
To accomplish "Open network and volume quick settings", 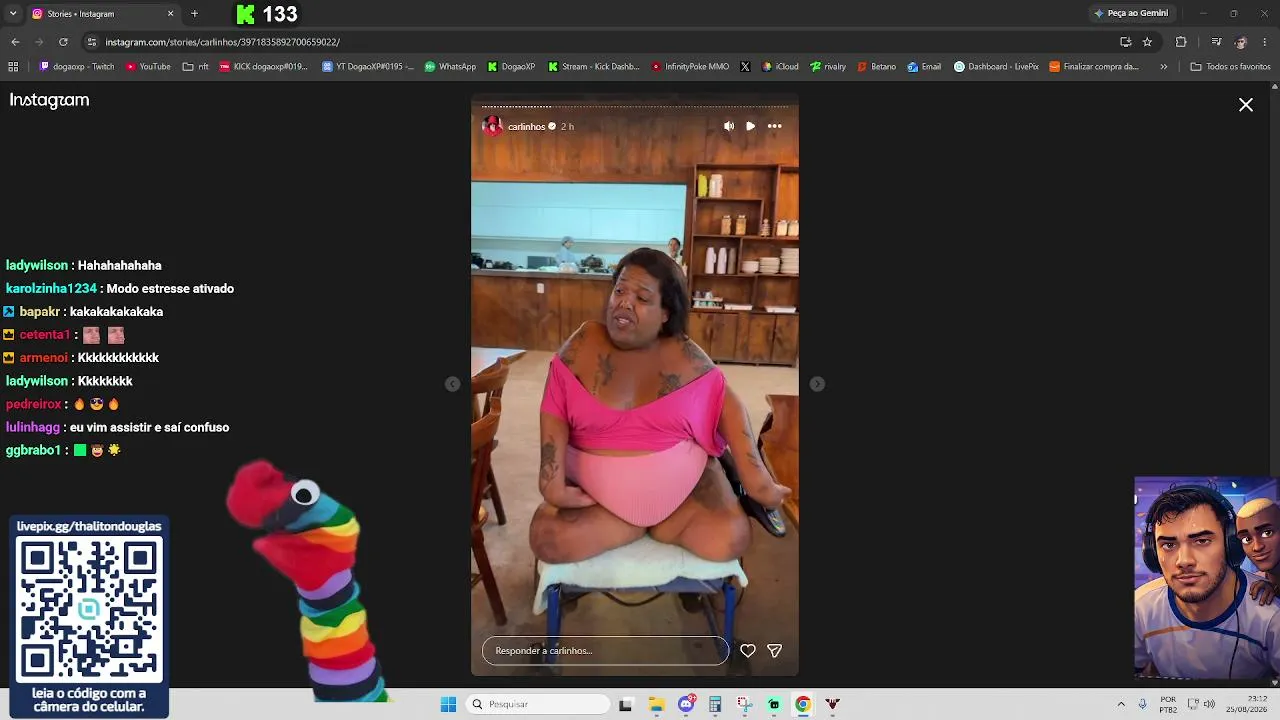I will [1201, 704].
